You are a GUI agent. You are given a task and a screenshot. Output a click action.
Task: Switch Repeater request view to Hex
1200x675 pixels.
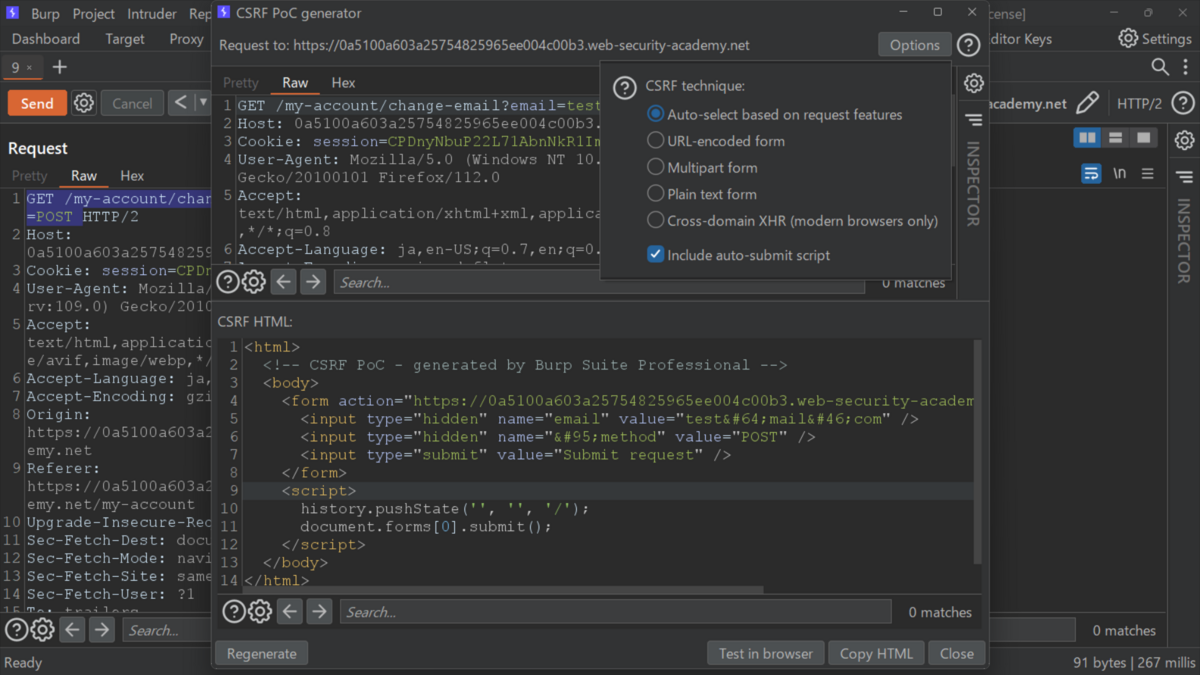pyautogui.click(x=132, y=175)
